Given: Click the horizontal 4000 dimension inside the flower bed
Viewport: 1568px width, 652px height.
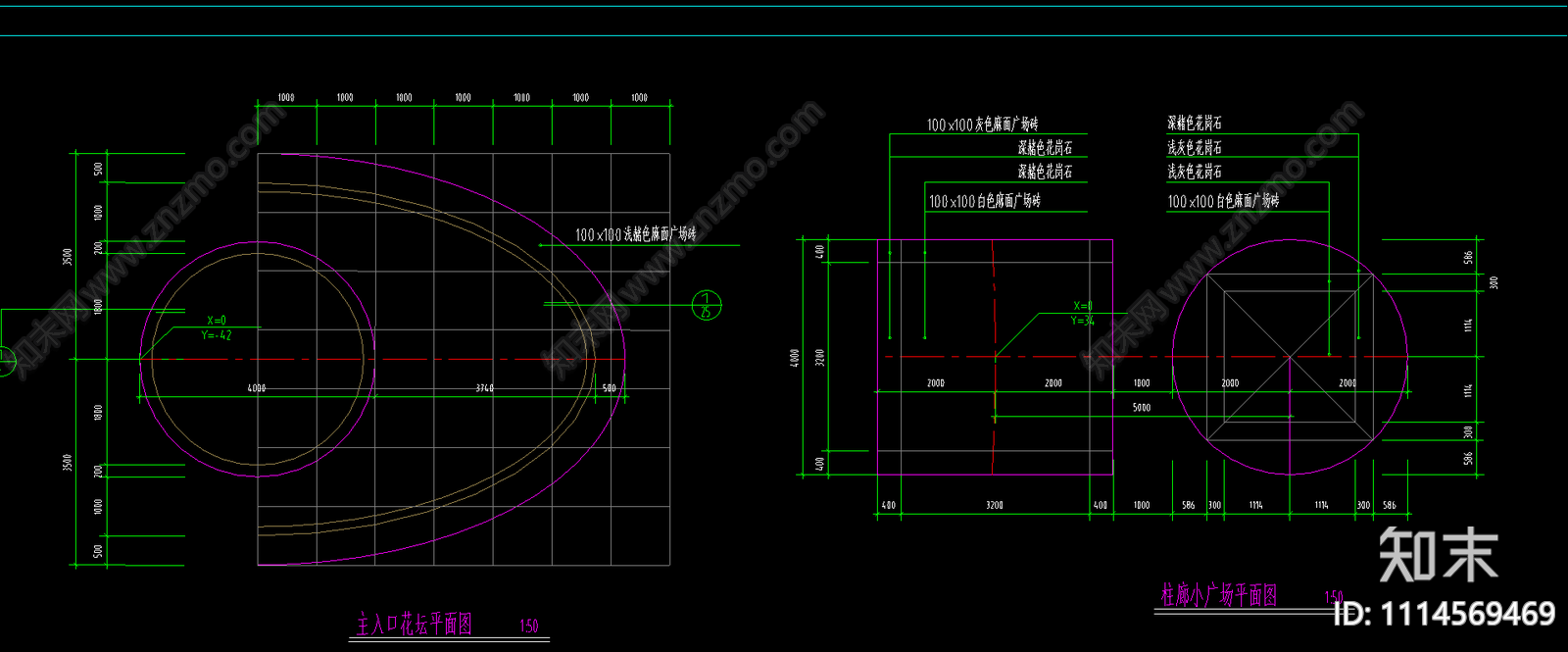Looking at the screenshot, I should coord(257,388).
